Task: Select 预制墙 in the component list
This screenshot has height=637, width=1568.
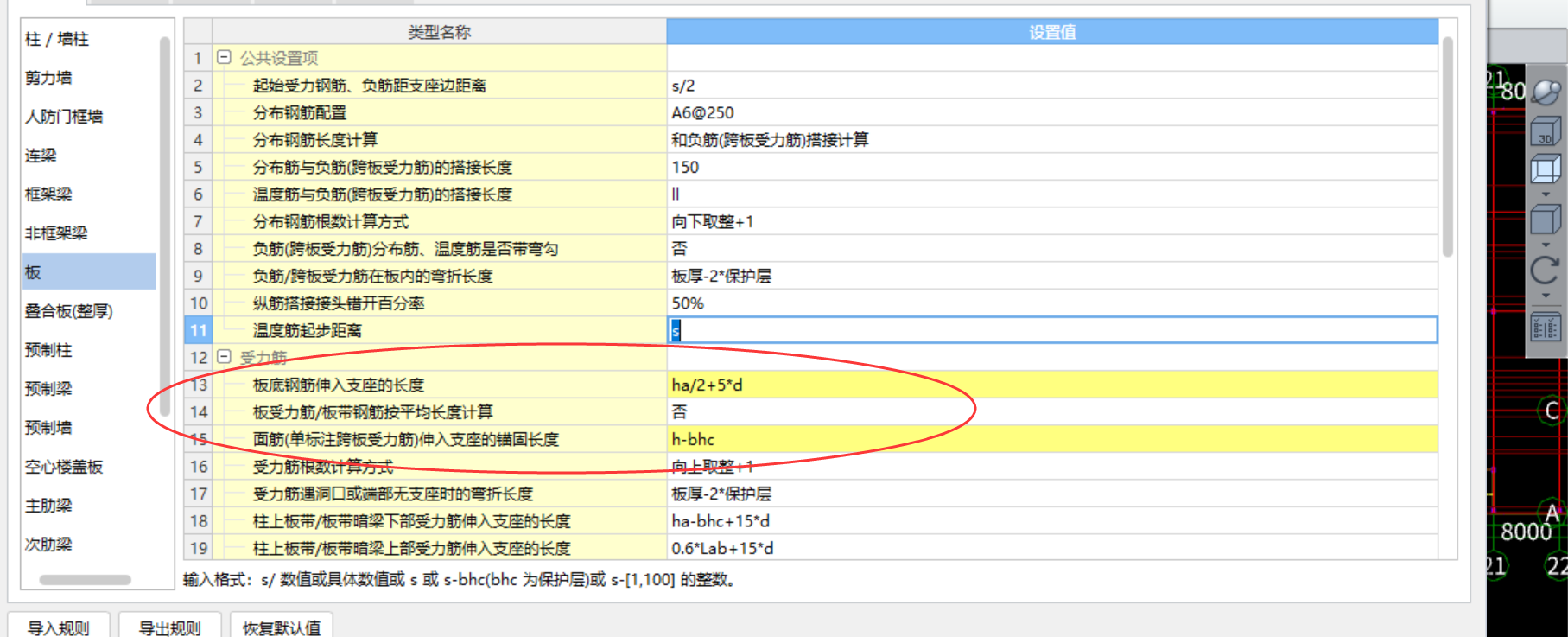Action: point(48,428)
